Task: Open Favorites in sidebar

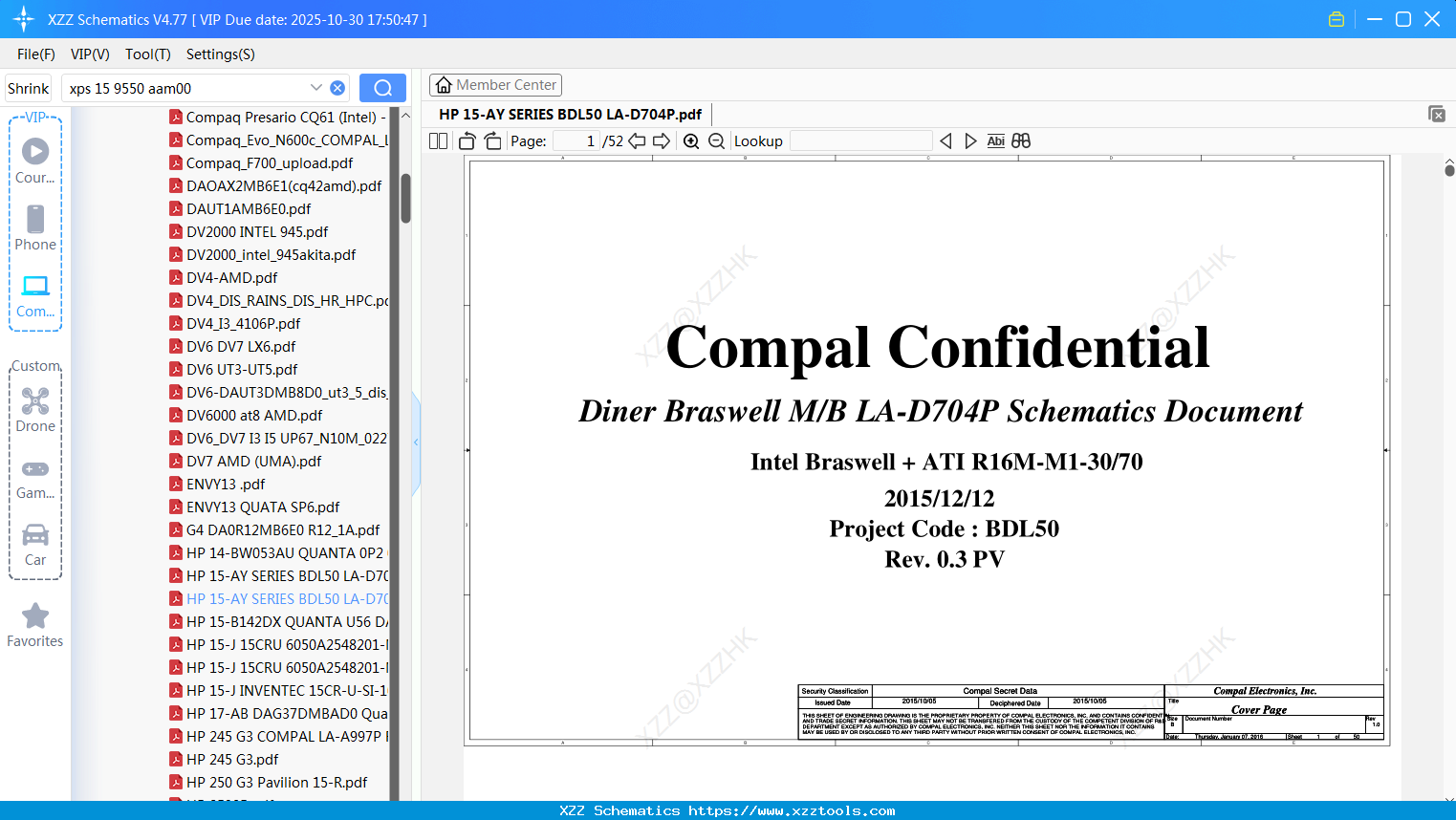Action: tap(35, 625)
